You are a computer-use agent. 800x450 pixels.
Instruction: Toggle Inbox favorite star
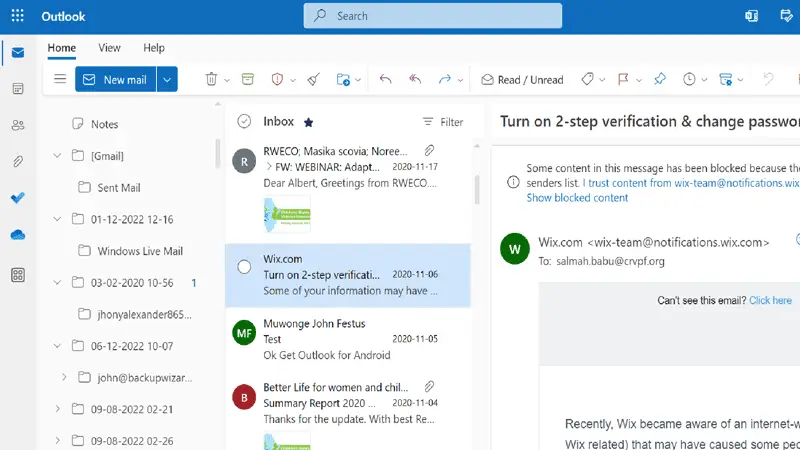pos(308,122)
